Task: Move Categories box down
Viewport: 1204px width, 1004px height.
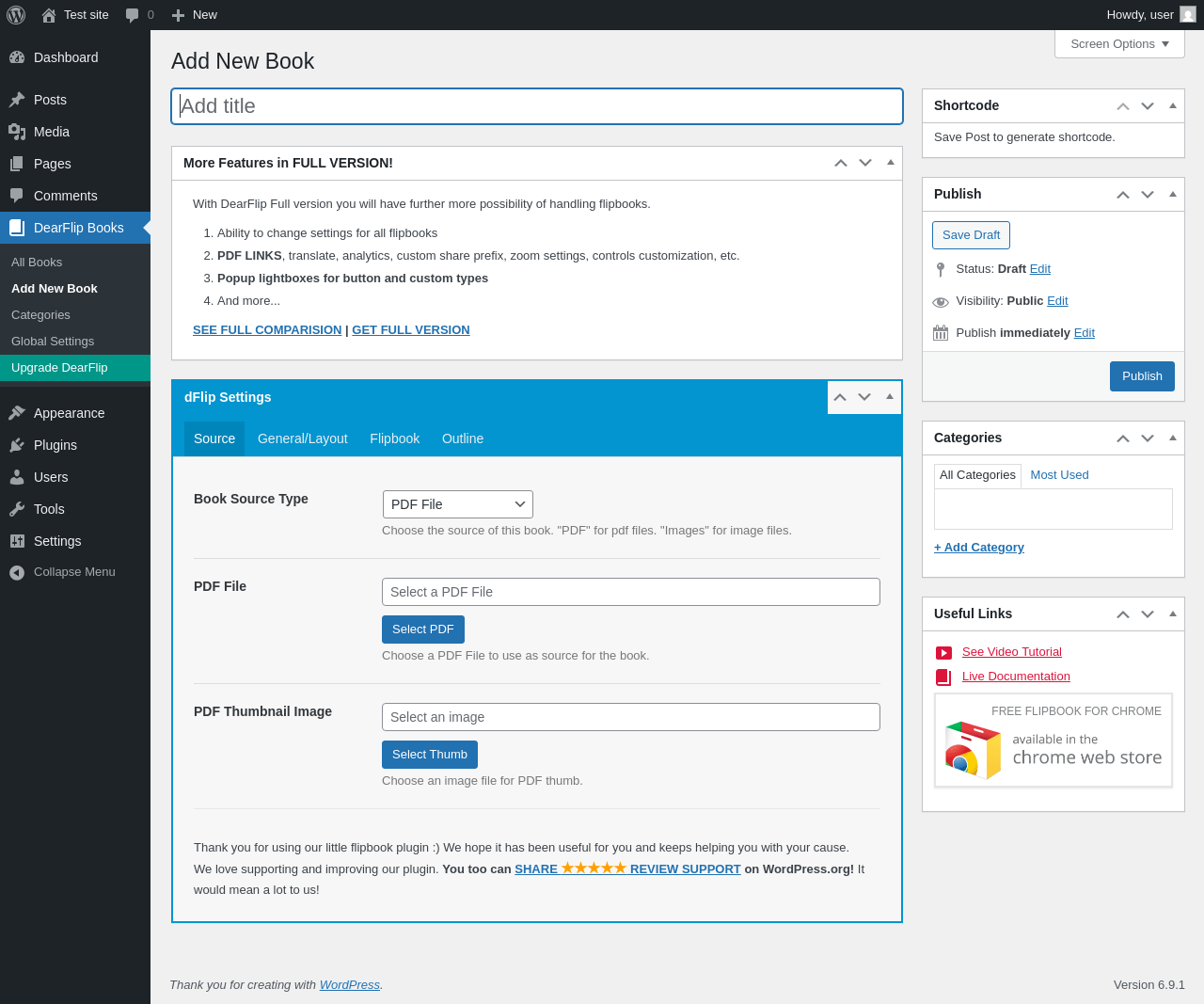Action: pos(1148,438)
